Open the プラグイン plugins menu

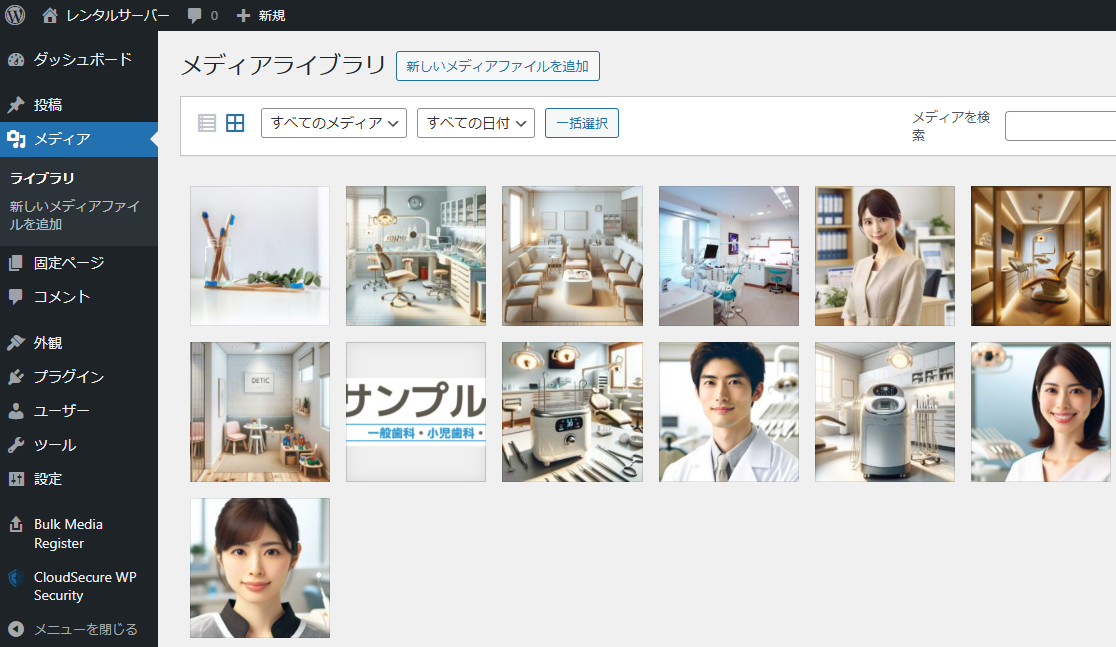tap(68, 377)
